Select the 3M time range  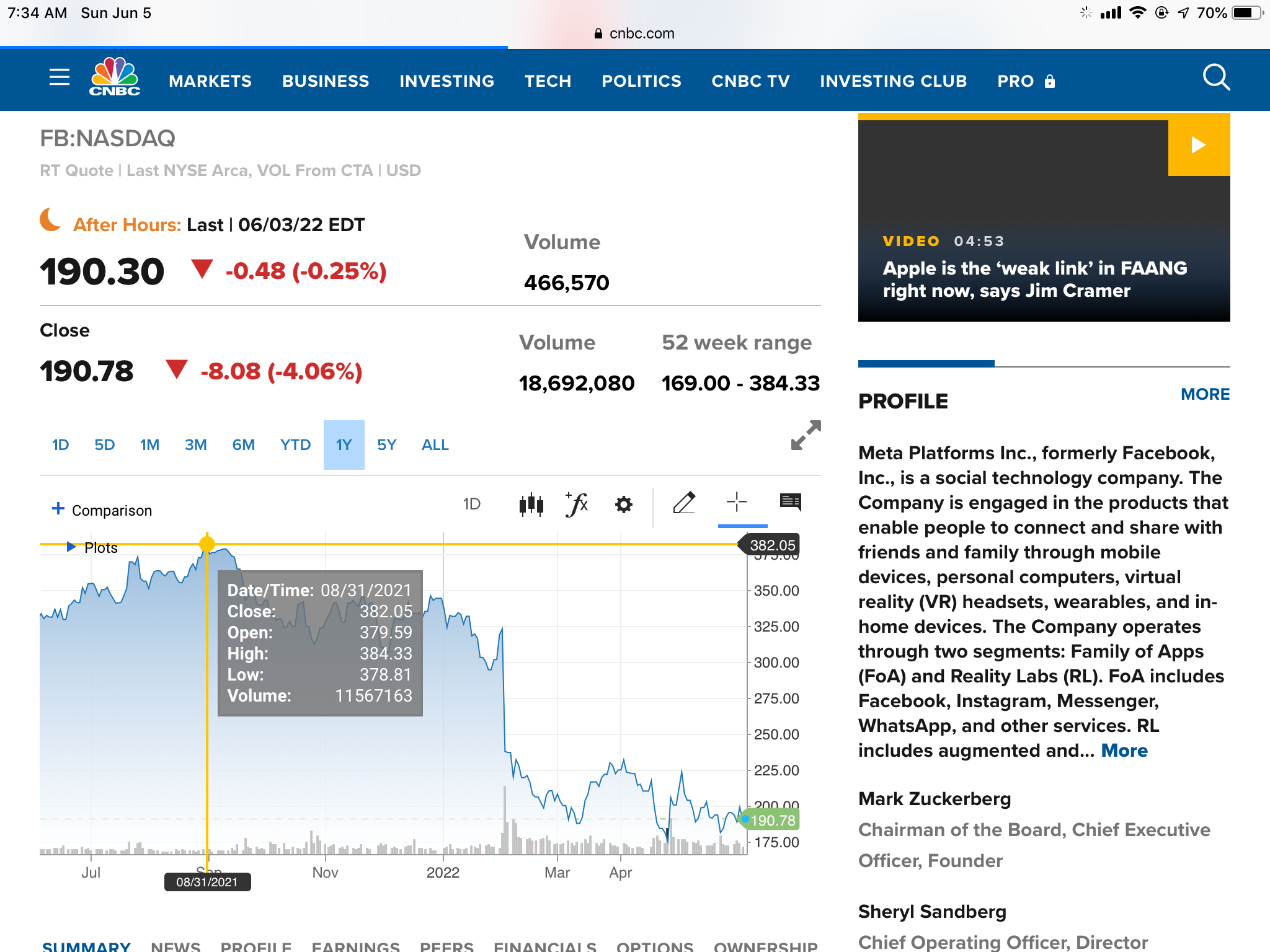coord(195,445)
